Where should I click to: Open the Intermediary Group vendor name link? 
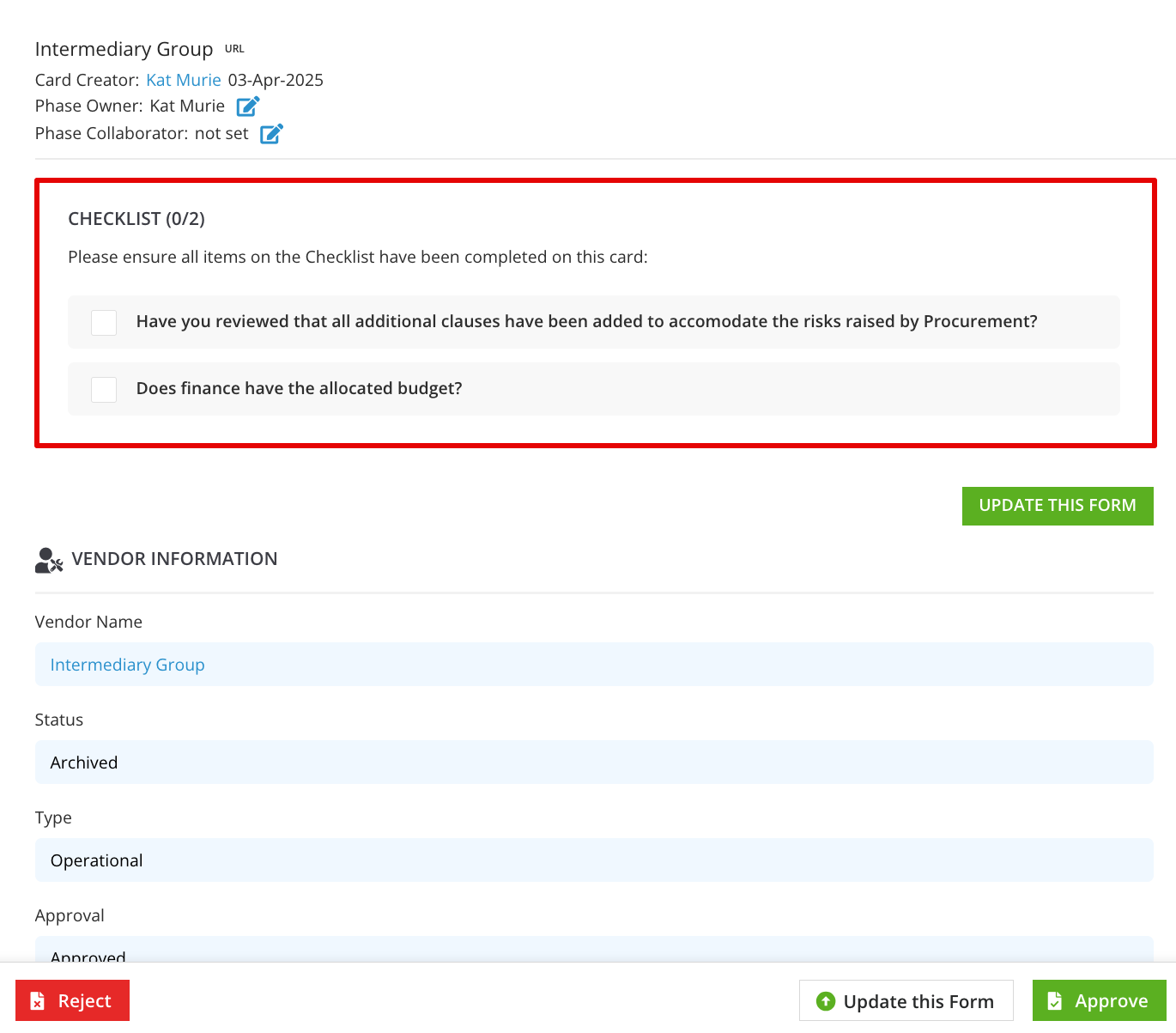127,665
